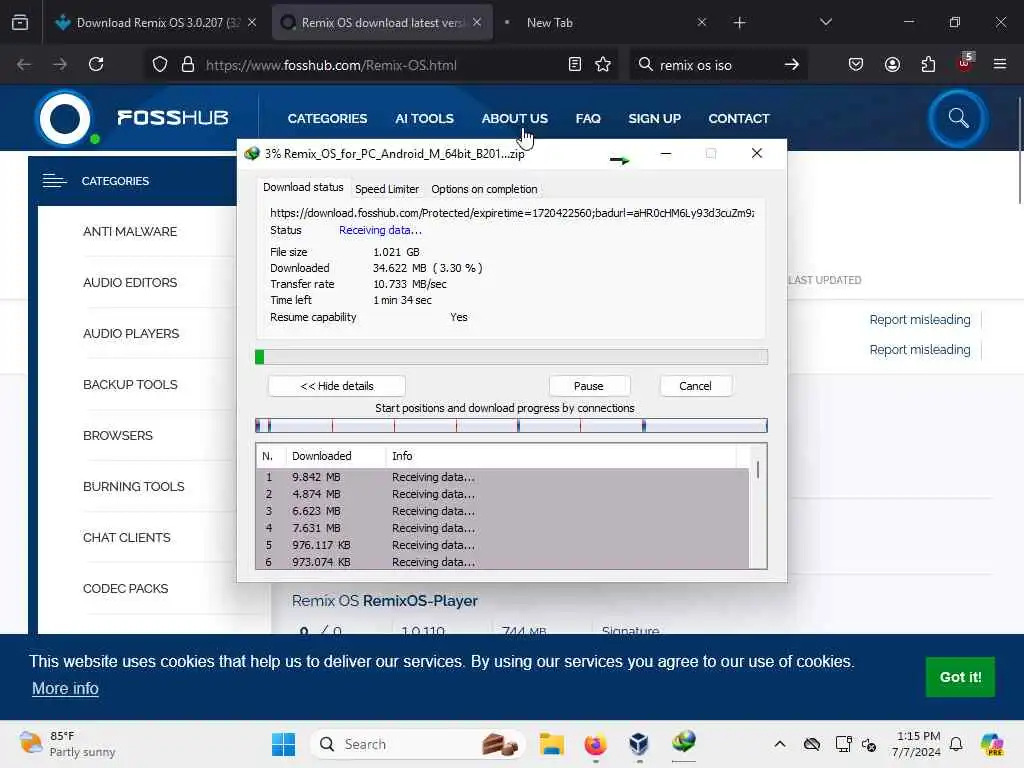Bookmark this page with star icon

click(603, 64)
